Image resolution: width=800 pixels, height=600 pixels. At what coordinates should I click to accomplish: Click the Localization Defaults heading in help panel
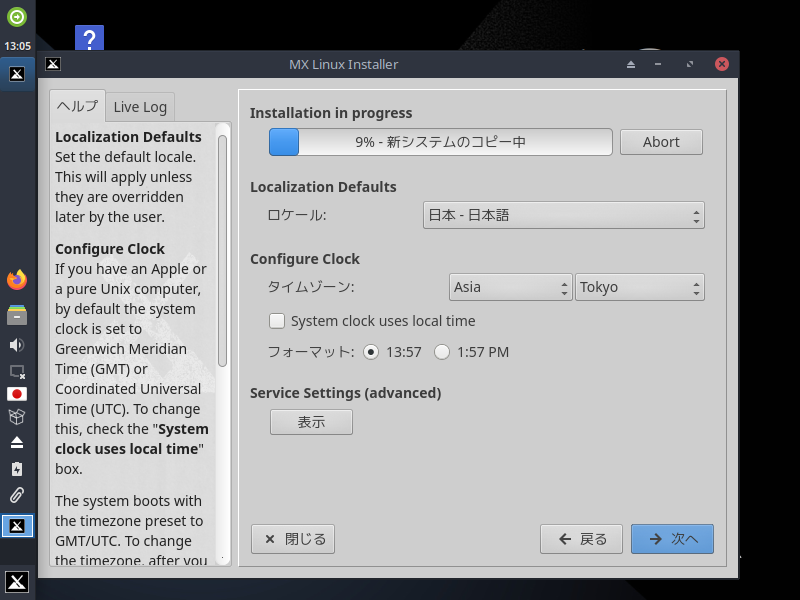pyautogui.click(x=128, y=137)
